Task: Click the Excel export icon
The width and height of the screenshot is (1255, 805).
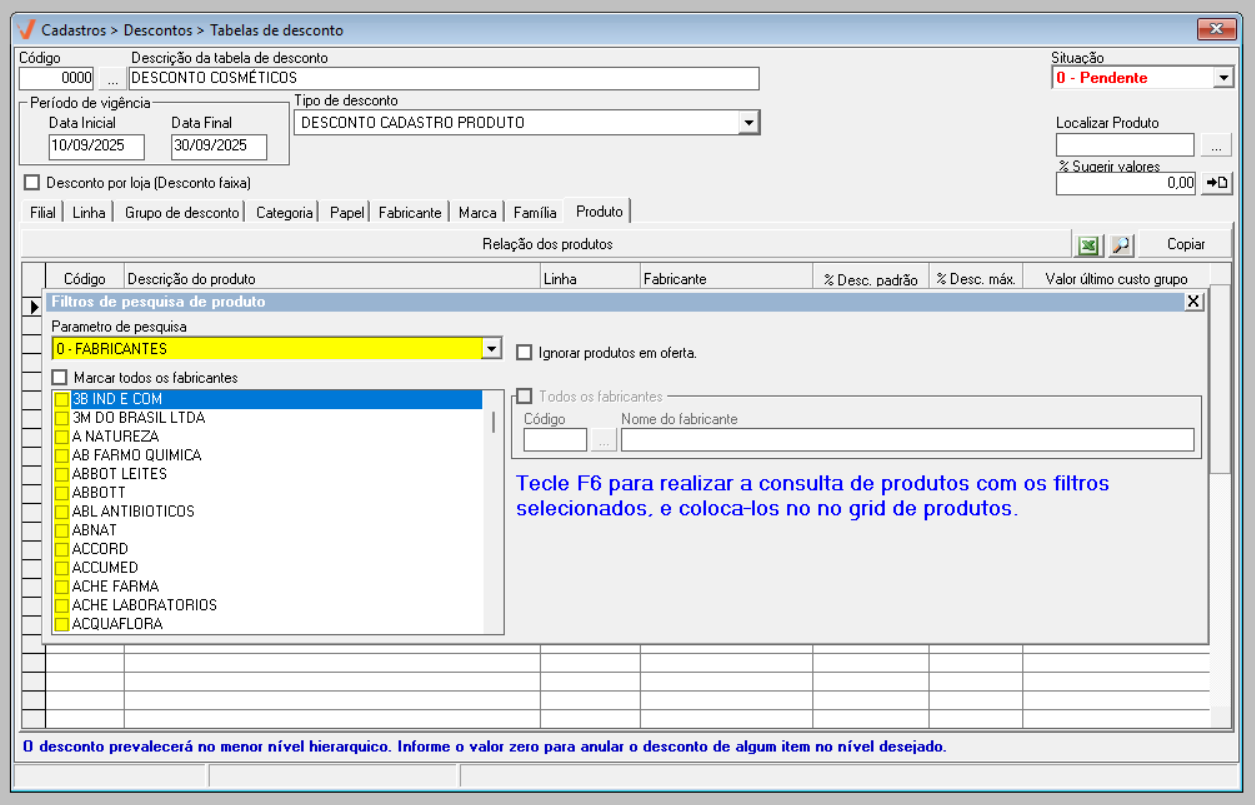Action: click(1088, 244)
